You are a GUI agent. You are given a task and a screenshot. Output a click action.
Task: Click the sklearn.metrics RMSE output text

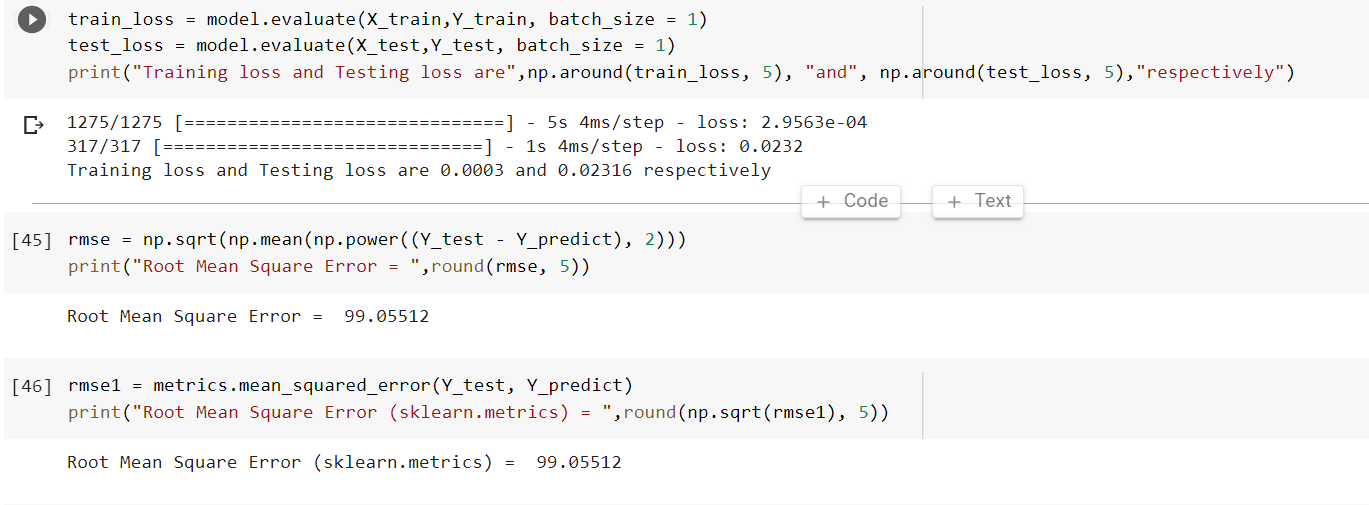tap(344, 463)
